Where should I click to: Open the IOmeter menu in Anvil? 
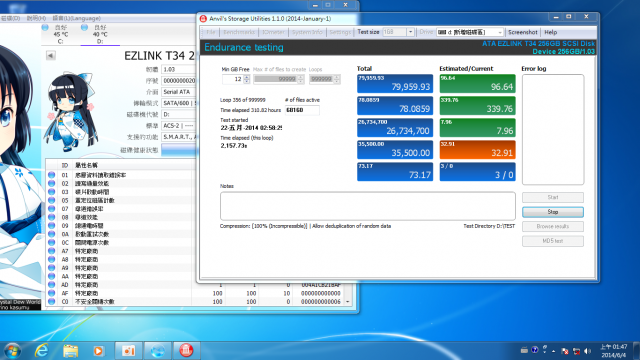point(273,32)
